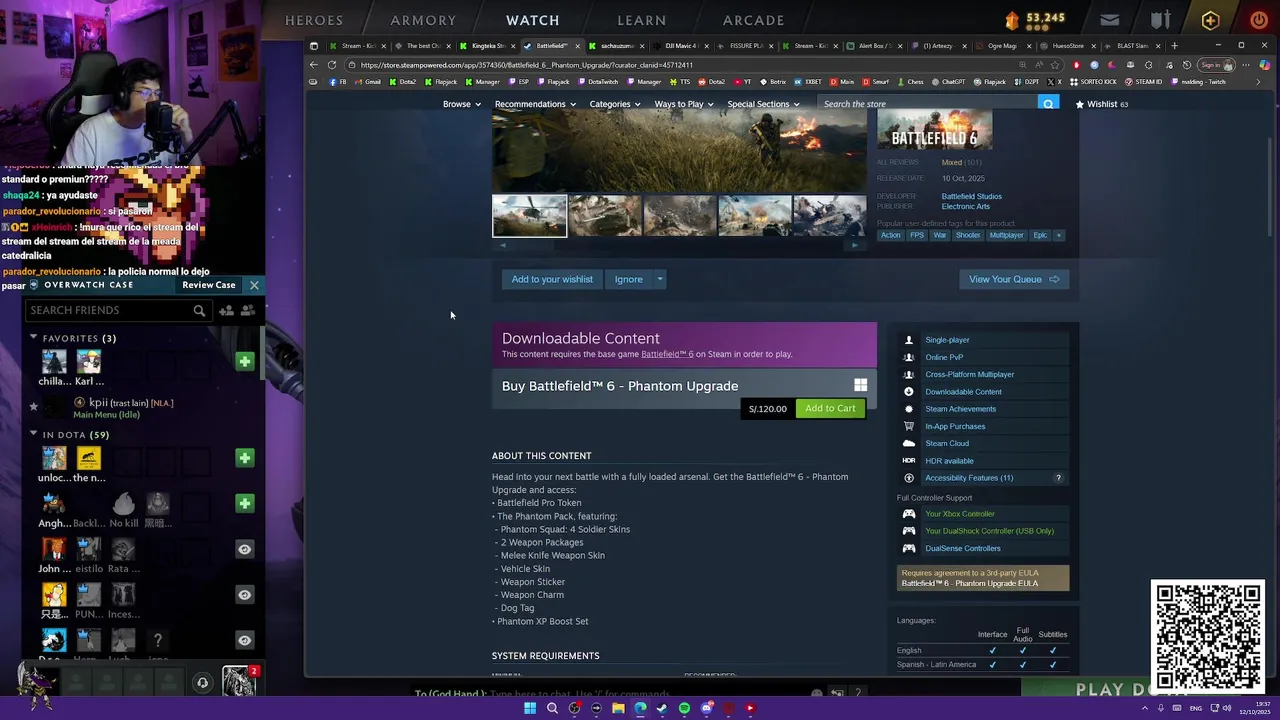Image resolution: width=1280 pixels, height=720 pixels.
Task: Click Add to your wishlist
Action: click(552, 279)
